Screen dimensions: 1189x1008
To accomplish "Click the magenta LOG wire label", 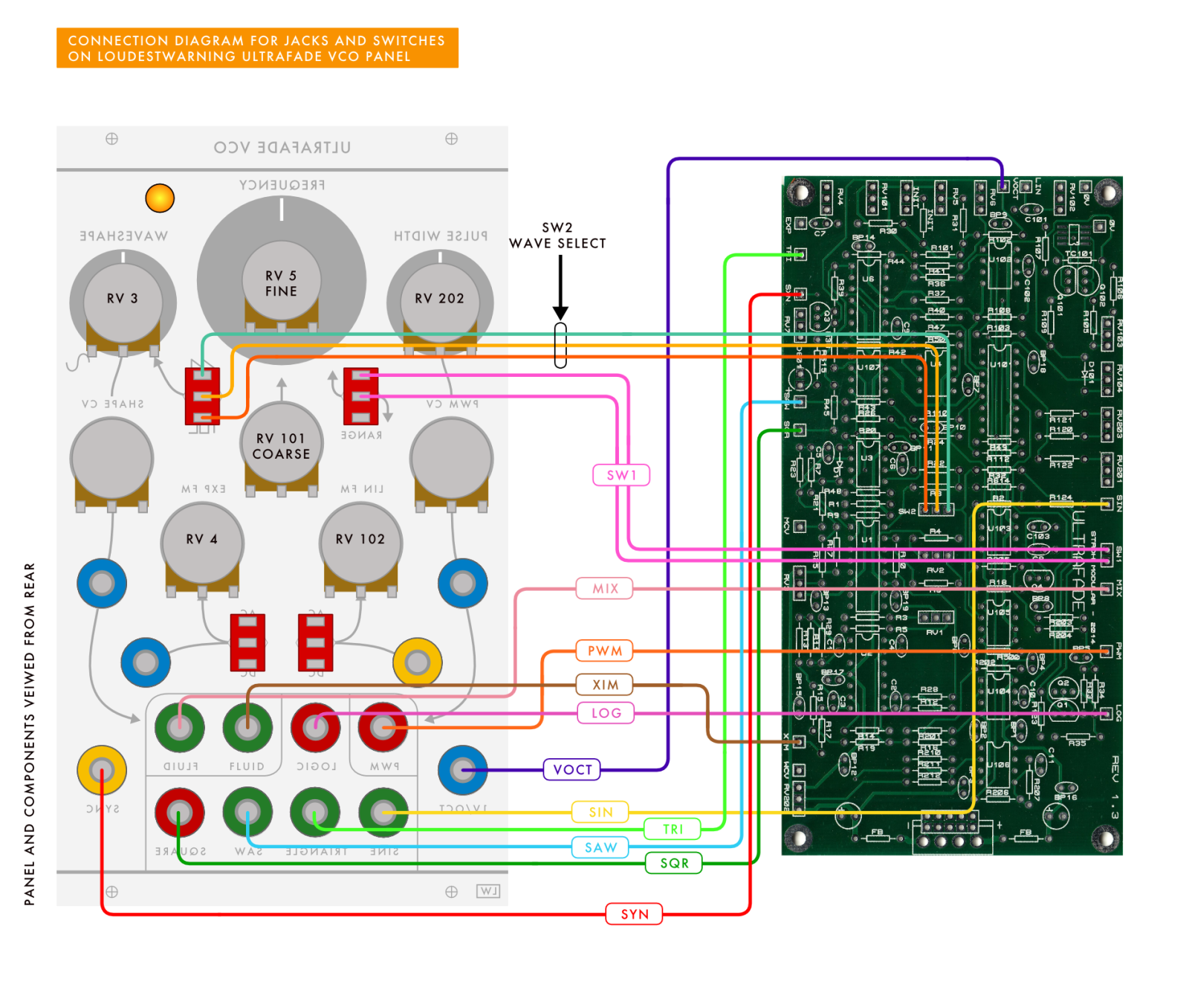I will [606, 713].
